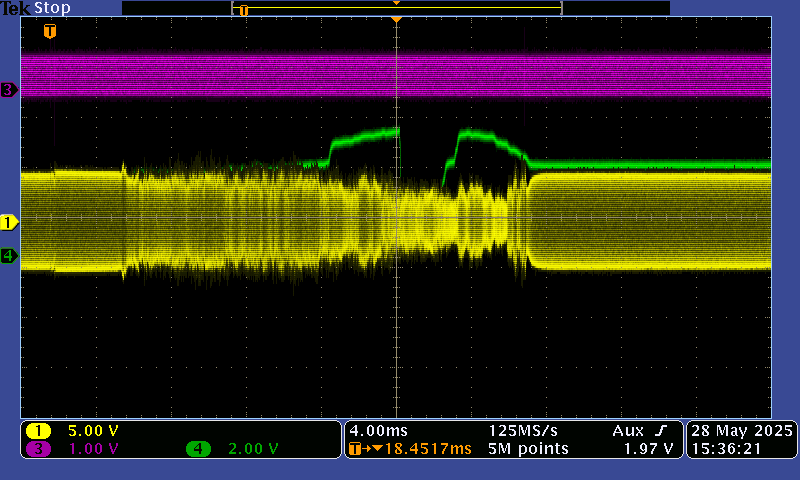Click the 1.97 V trigger level readout

[652, 449]
